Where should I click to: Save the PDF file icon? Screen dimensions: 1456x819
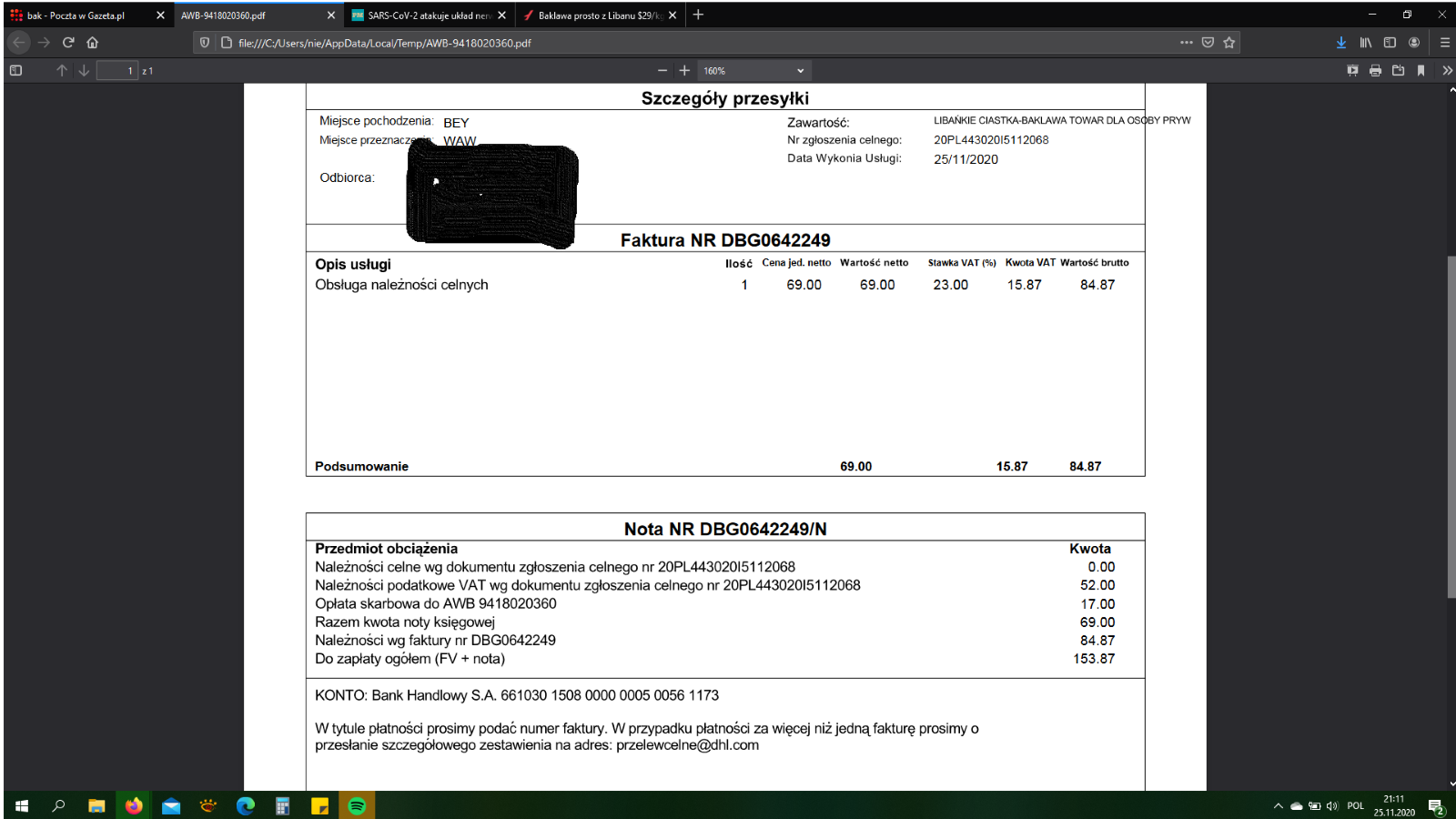coord(1398,70)
